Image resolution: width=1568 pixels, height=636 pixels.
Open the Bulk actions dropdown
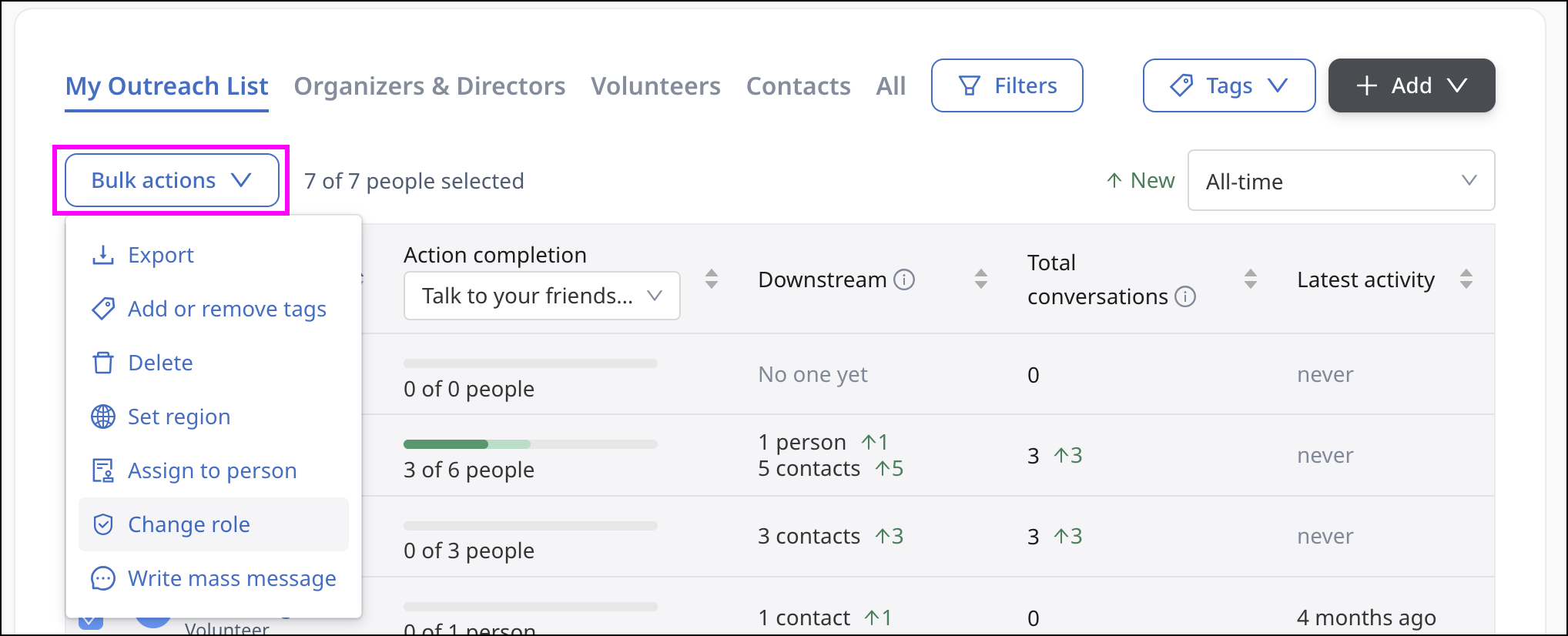(172, 180)
